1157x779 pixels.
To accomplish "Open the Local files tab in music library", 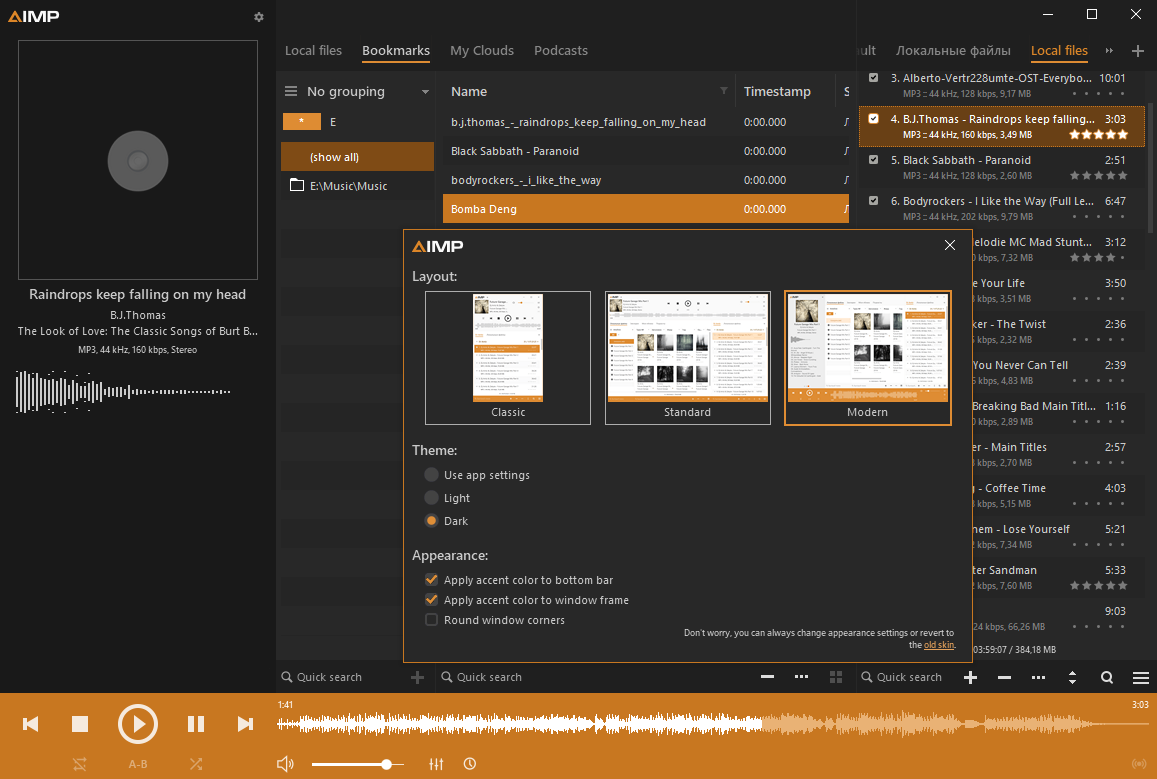I will [x=314, y=51].
